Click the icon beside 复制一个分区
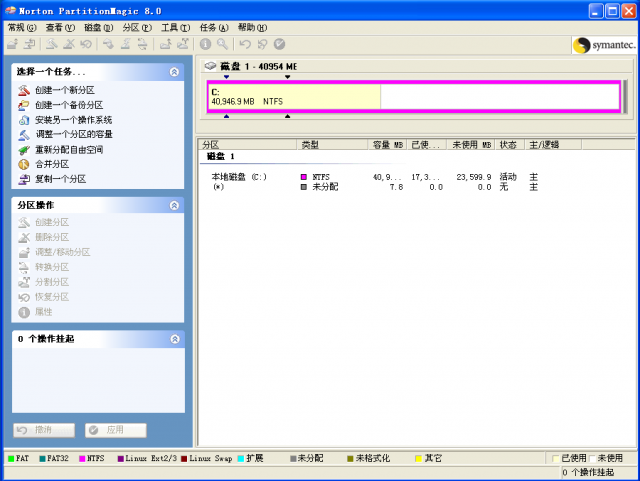The image size is (640, 481). 24,179
